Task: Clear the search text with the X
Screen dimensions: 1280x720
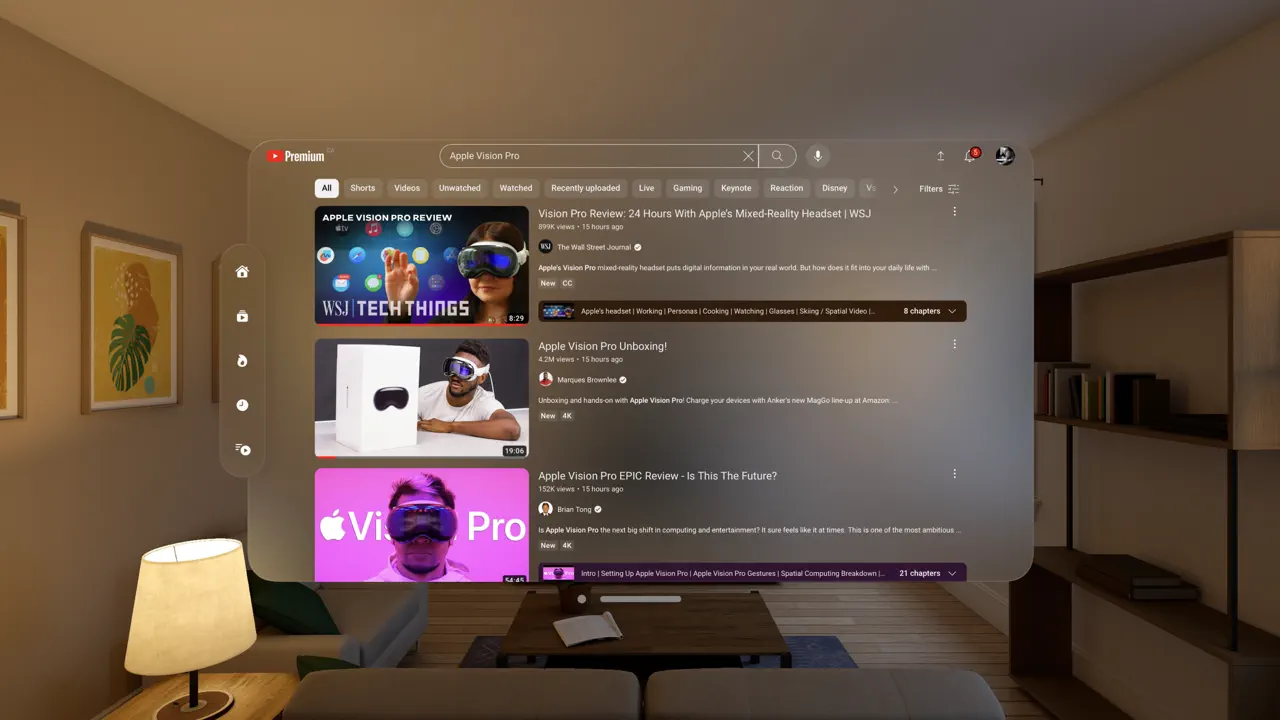Action: pyautogui.click(x=748, y=156)
